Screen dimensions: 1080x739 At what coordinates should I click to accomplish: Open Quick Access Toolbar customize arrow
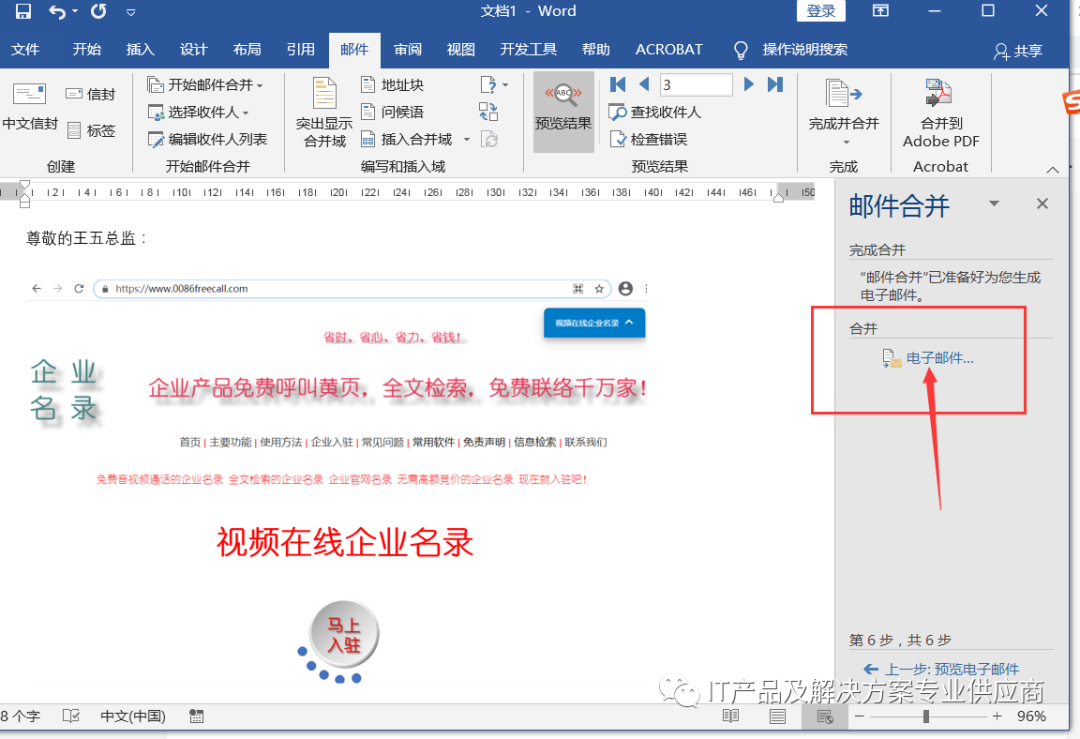(131, 12)
